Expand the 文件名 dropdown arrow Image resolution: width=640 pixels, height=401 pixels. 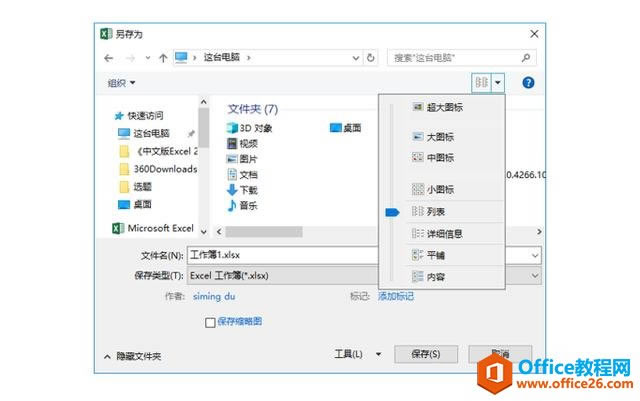tap(535, 256)
